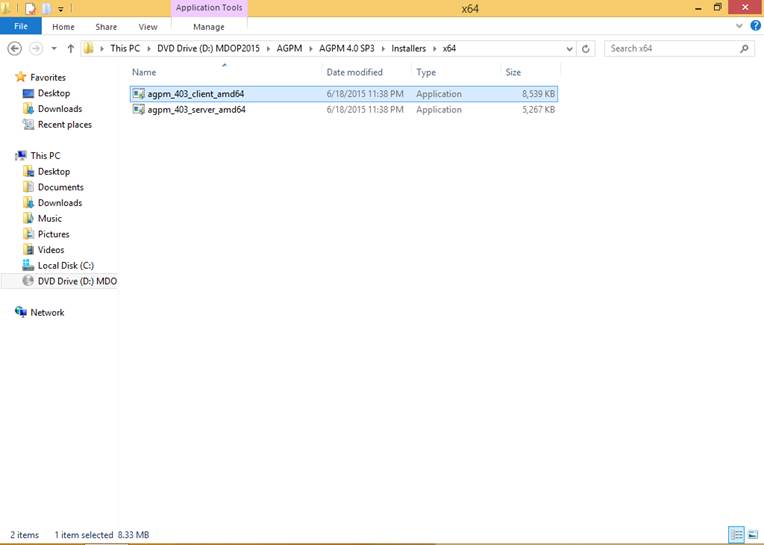
Task: Open the Quick Access Toolbar customize dropdown
Action: tap(60, 8)
